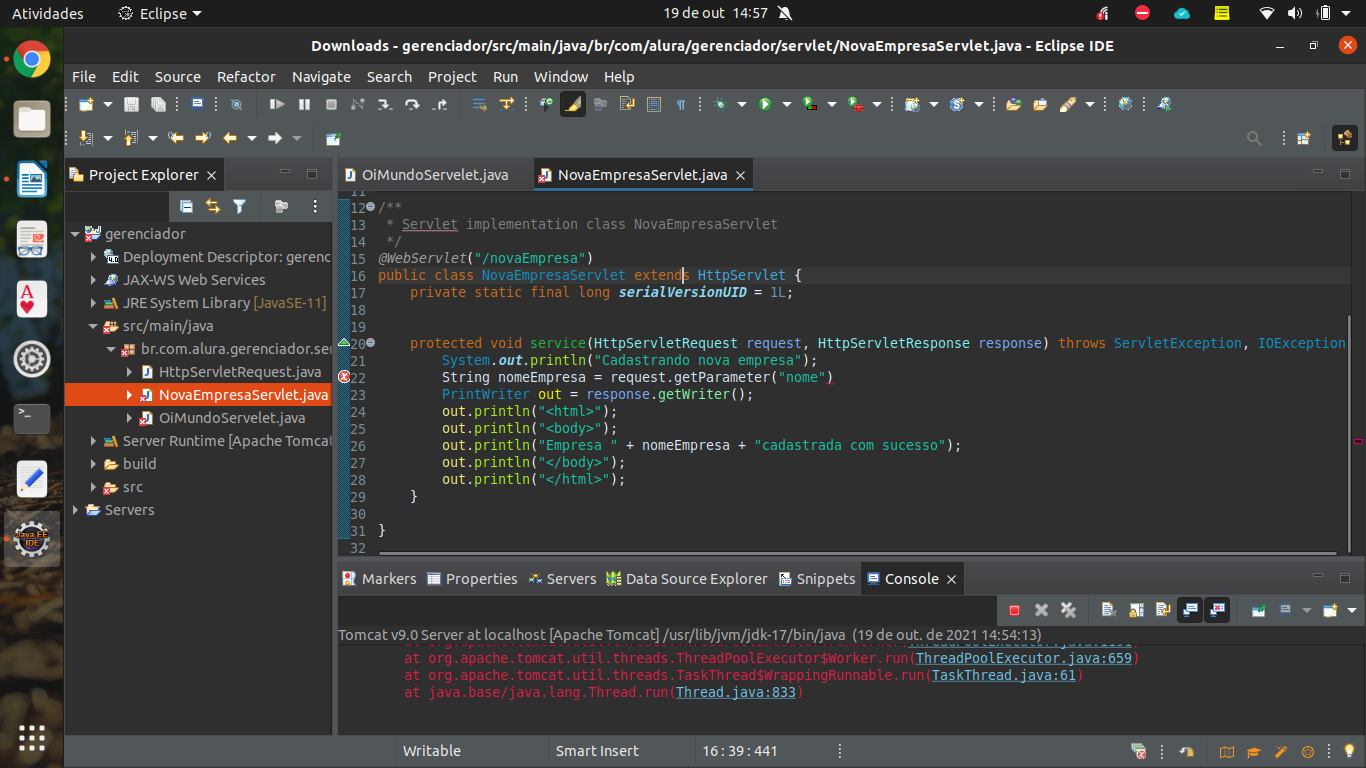Click the debug Step Over icon
This screenshot has height=768, width=1366.
412,104
